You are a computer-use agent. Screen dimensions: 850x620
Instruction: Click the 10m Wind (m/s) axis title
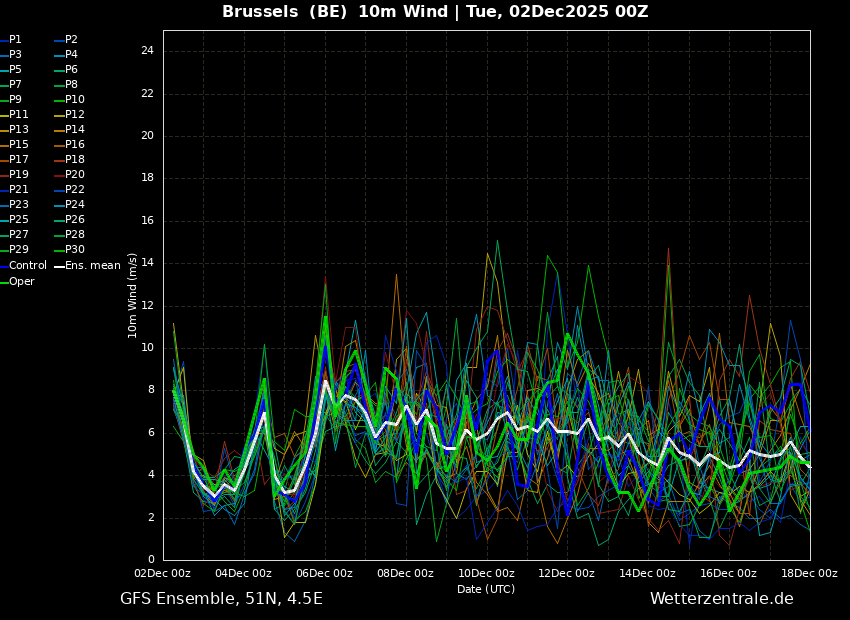click(x=133, y=295)
